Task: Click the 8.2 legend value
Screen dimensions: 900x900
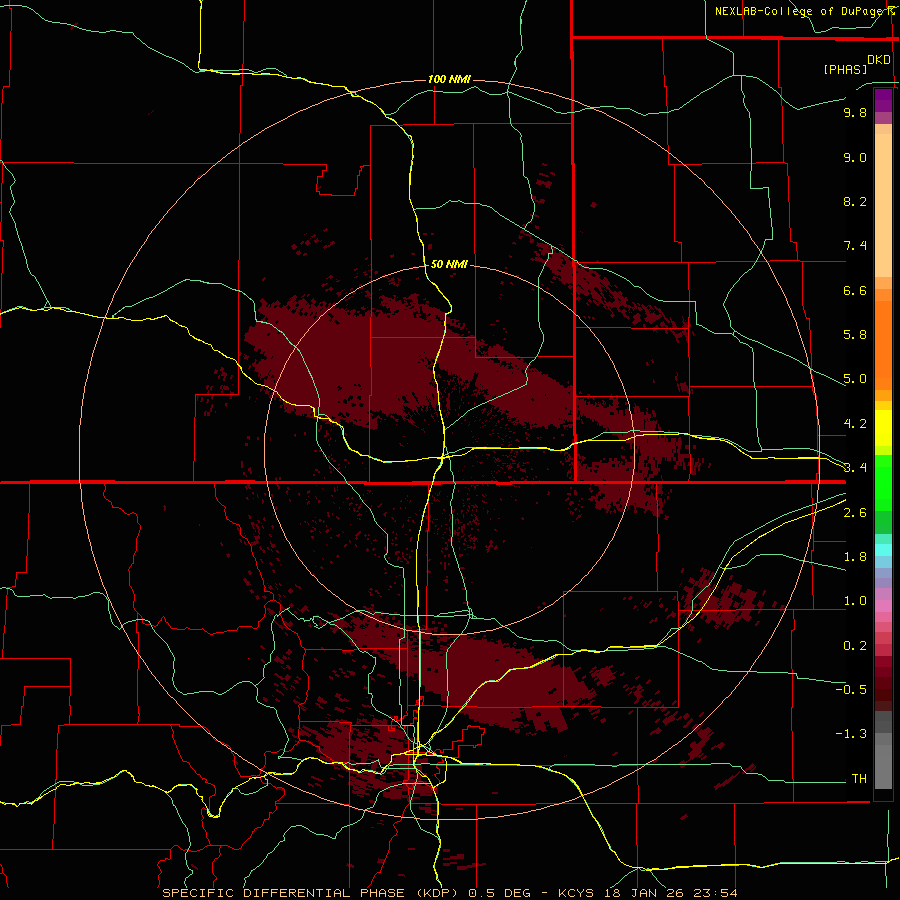Action: (x=855, y=201)
